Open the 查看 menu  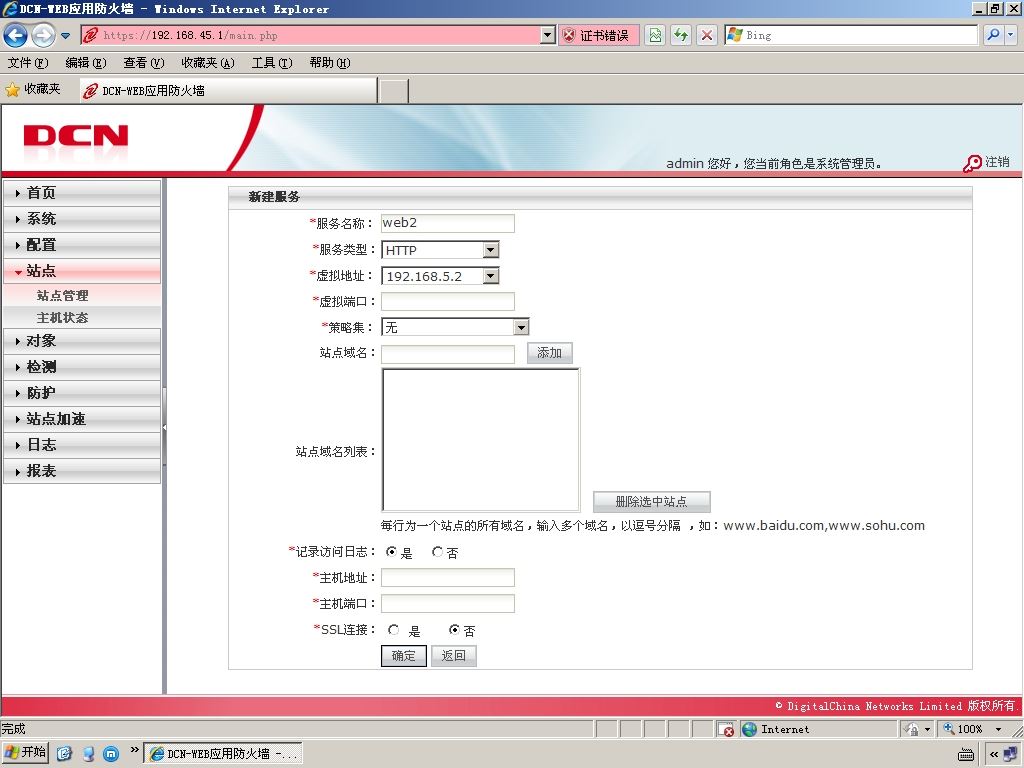click(144, 63)
